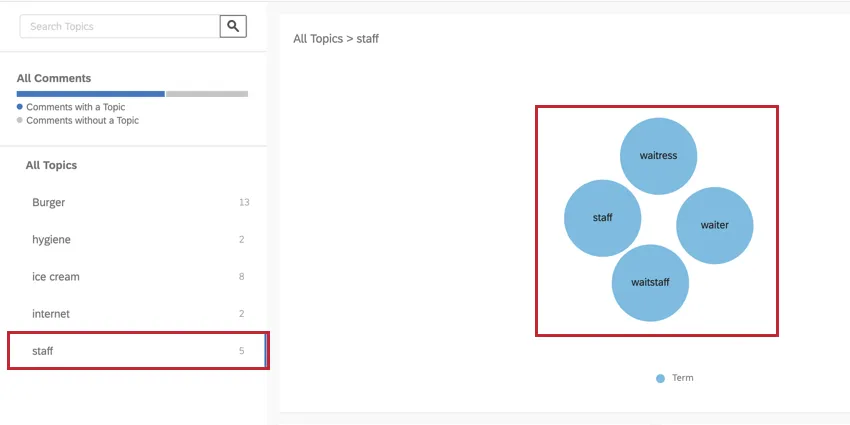Image resolution: width=850 pixels, height=425 pixels.
Task: Click the blue comments-with-topic bar
Action: (90, 94)
